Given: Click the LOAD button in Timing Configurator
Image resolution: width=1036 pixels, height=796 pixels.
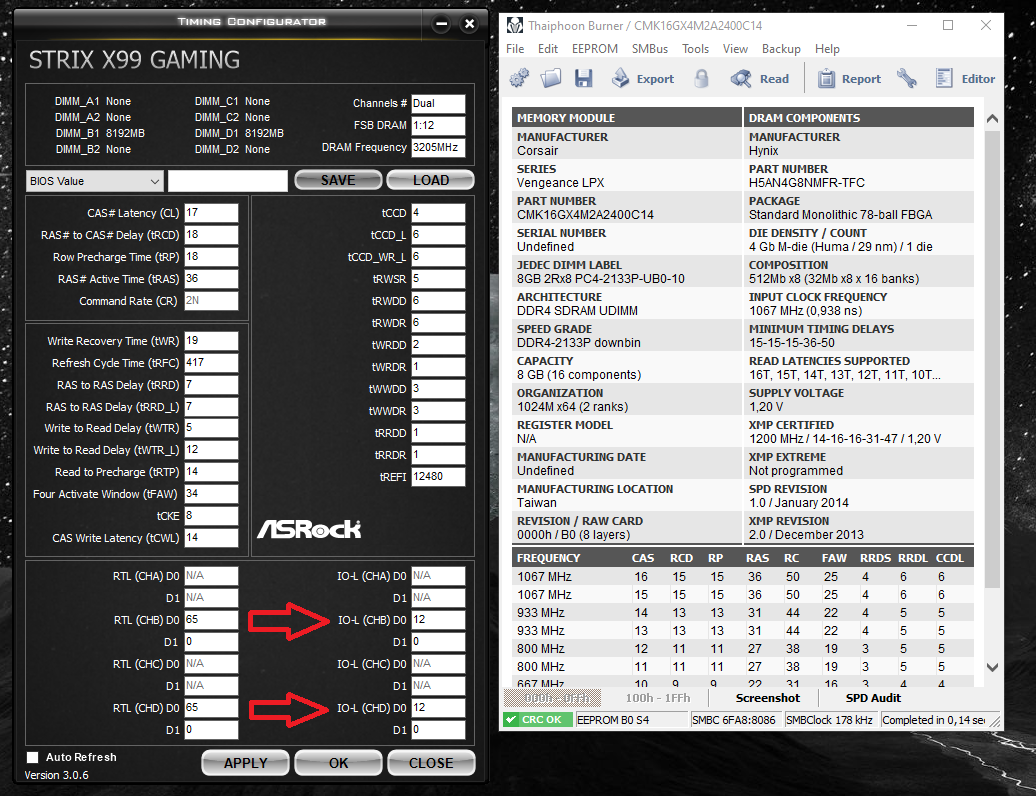Looking at the screenshot, I should point(431,180).
